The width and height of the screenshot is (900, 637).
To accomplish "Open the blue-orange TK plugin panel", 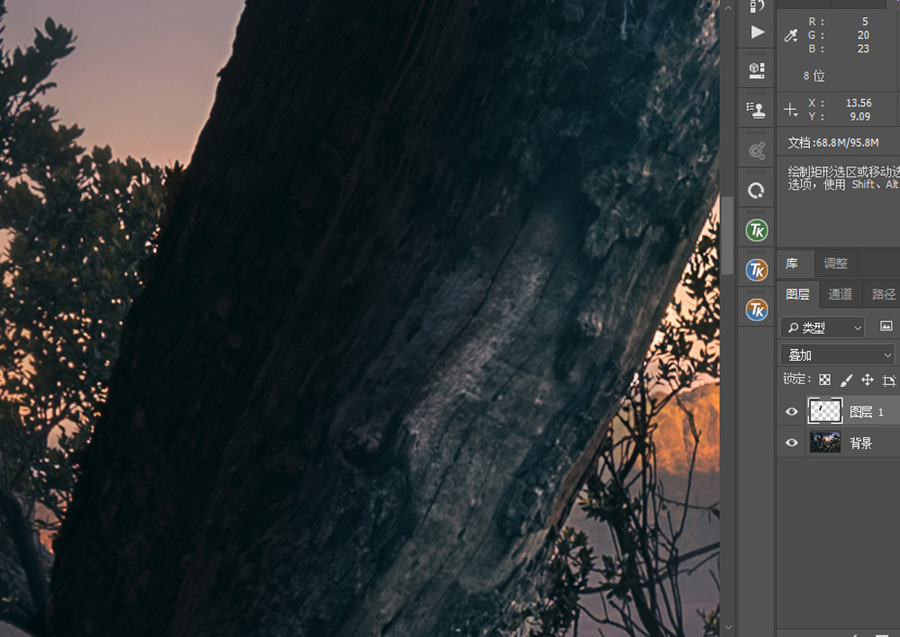I will point(757,270).
